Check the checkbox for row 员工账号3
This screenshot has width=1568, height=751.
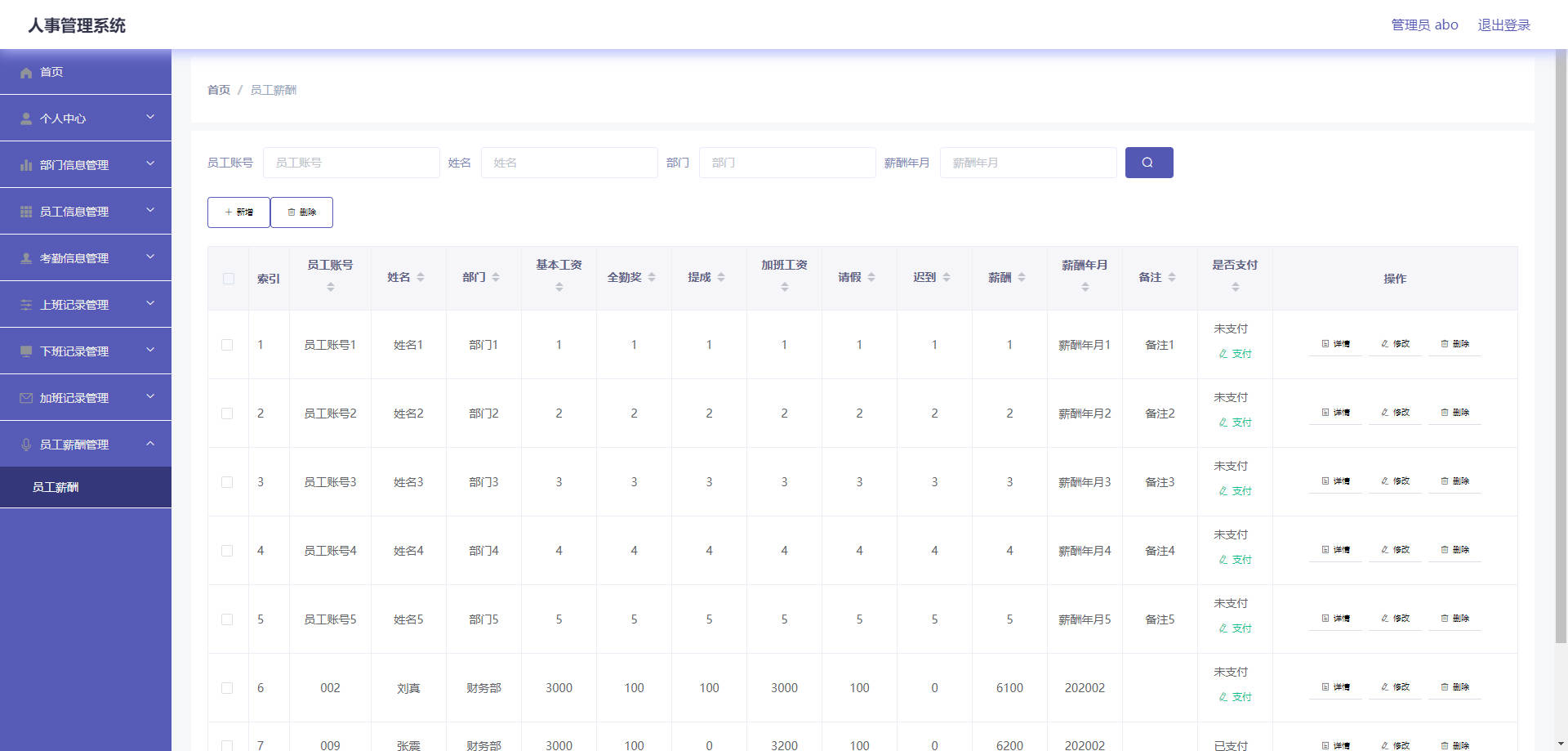click(227, 482)
